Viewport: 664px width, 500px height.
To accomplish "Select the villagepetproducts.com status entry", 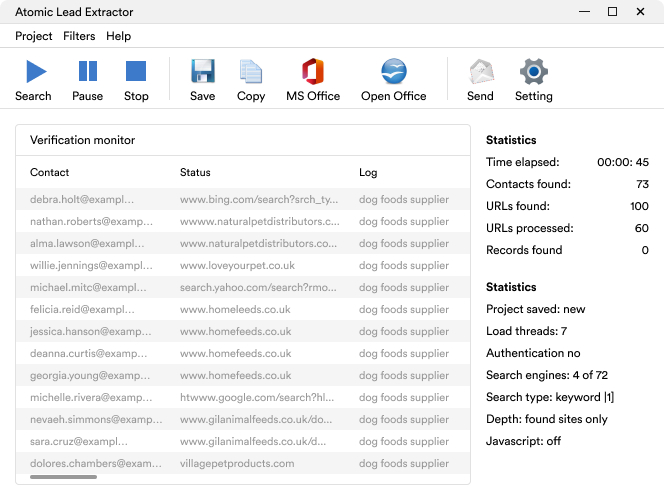I will tap(237, 464).
